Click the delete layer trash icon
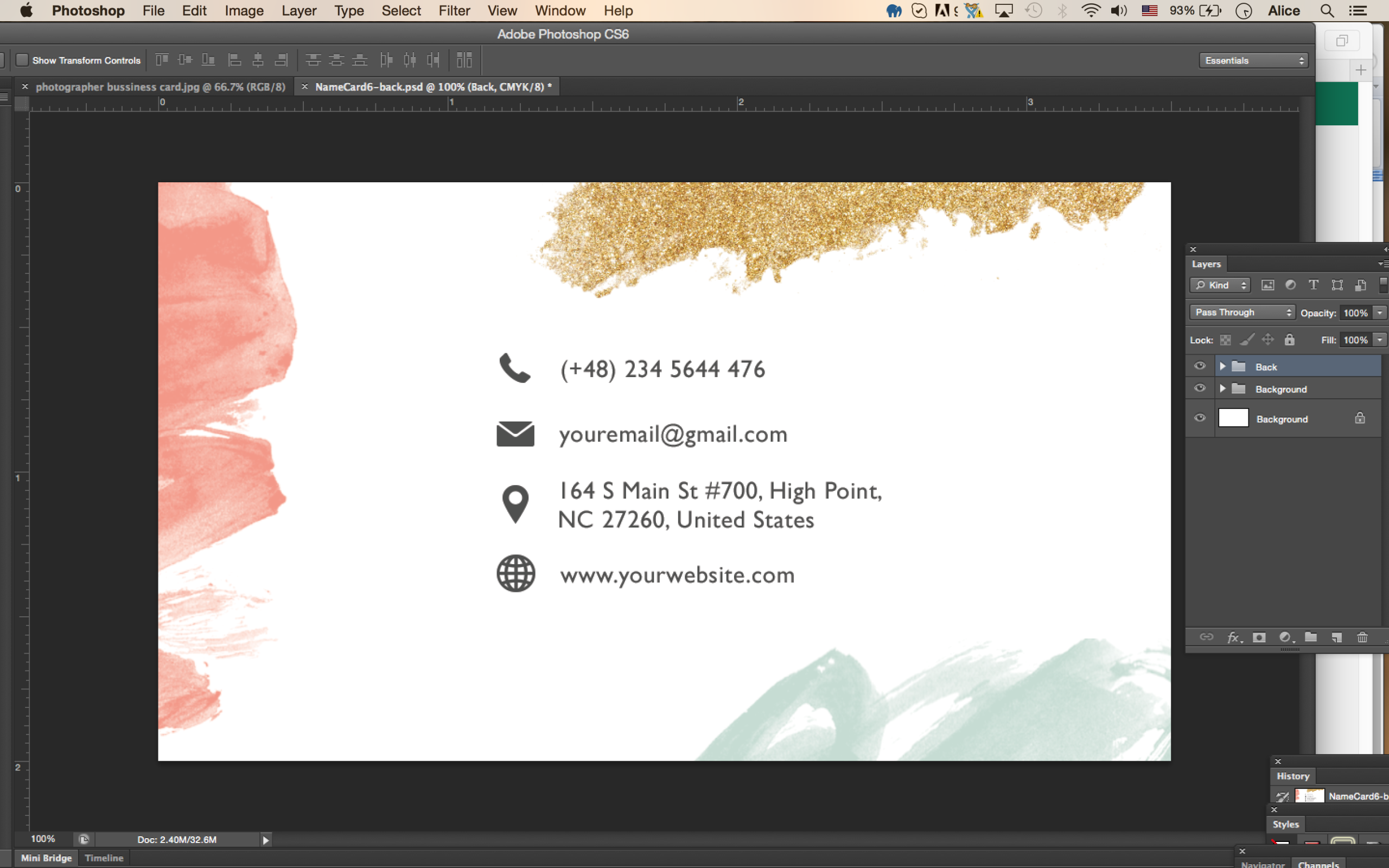 pyautogui.click(x=1362, y=637)
